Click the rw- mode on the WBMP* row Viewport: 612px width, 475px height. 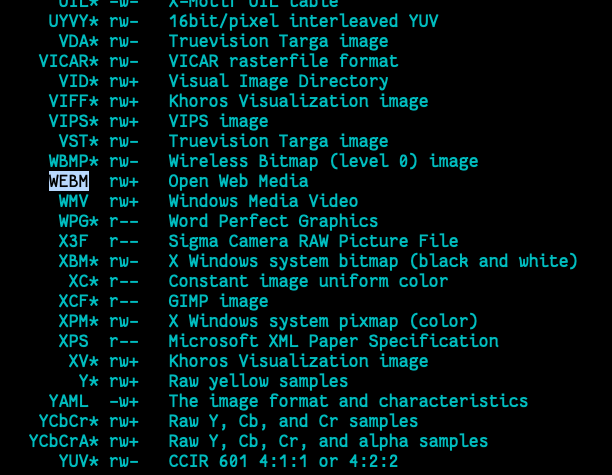[x=124, y=162]
